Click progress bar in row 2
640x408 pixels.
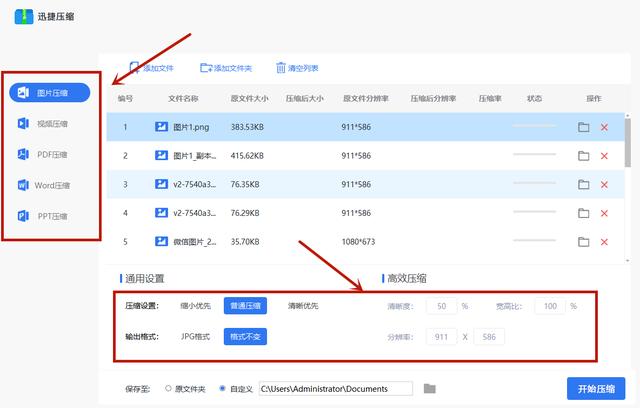pyautogui.click(x=534, y=154)
